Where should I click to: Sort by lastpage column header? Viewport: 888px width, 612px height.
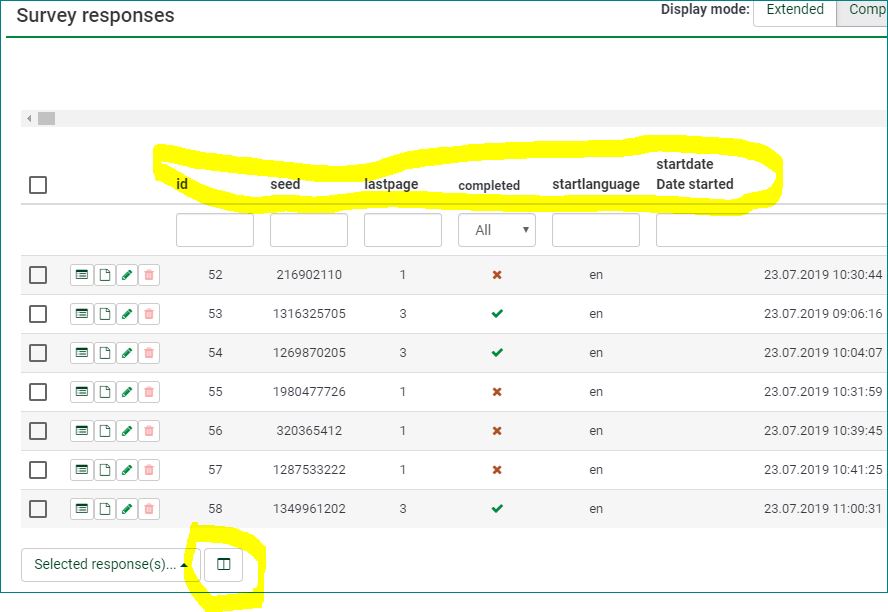tap(391, 184)
